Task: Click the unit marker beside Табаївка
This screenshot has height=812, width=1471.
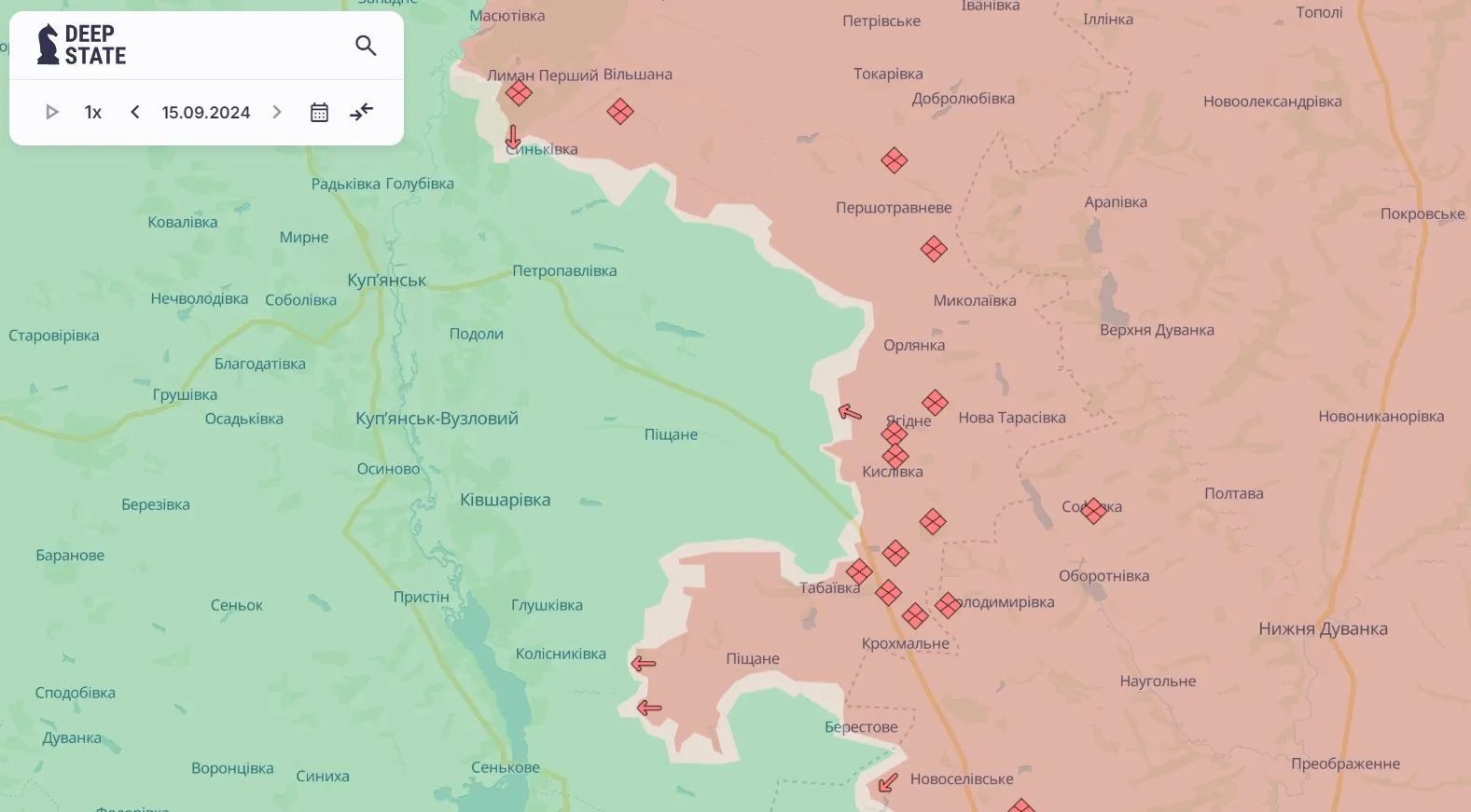Action: pos(859,571)
